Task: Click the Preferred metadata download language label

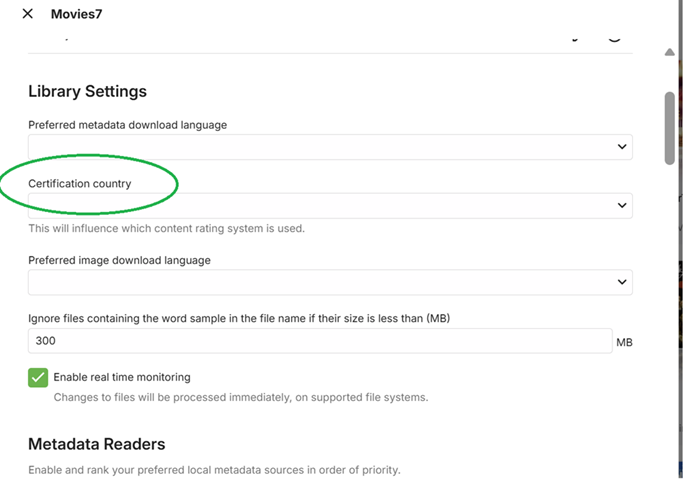Action: (x=128, y=125)
